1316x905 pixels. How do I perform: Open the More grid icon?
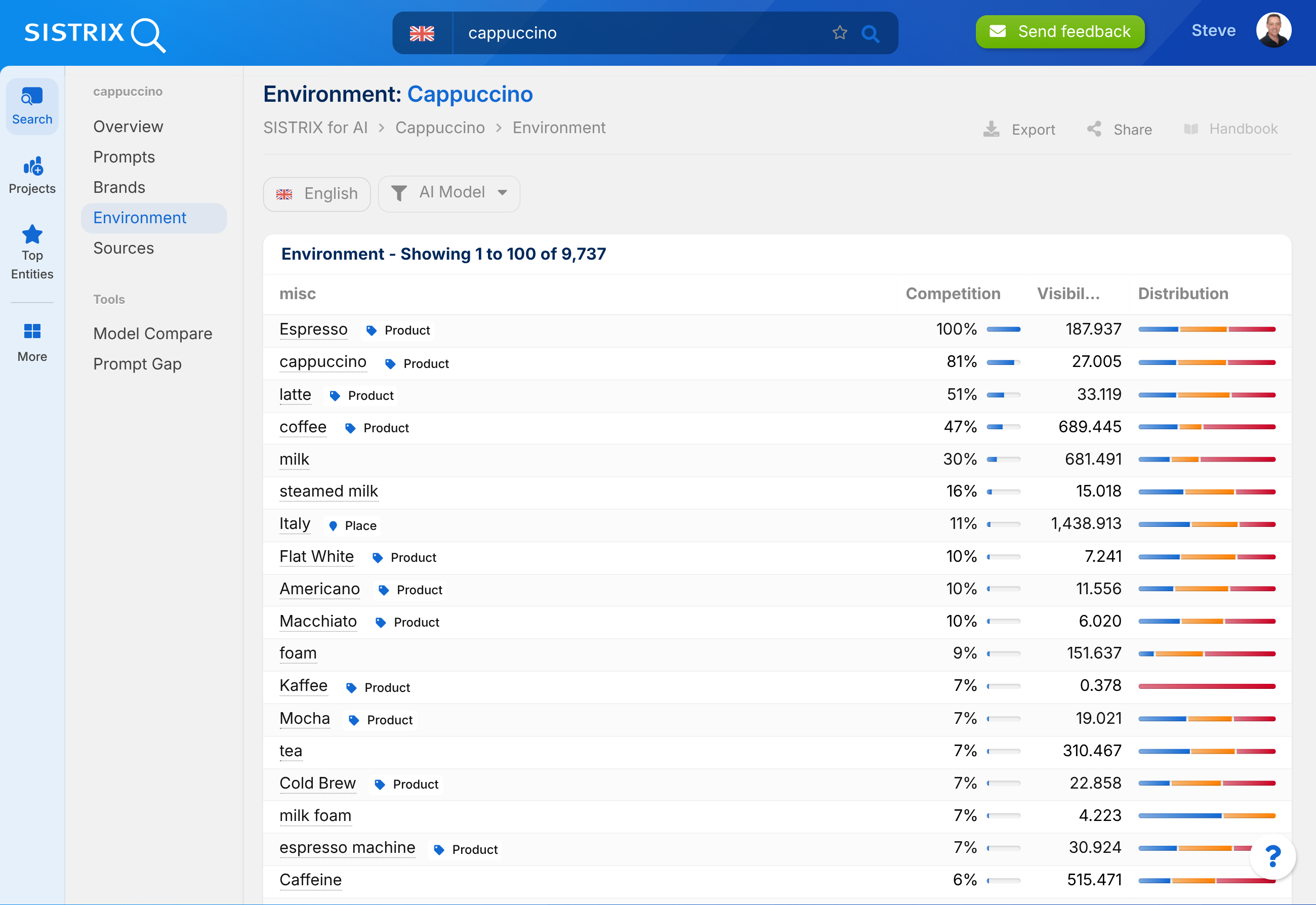(32, 331)
